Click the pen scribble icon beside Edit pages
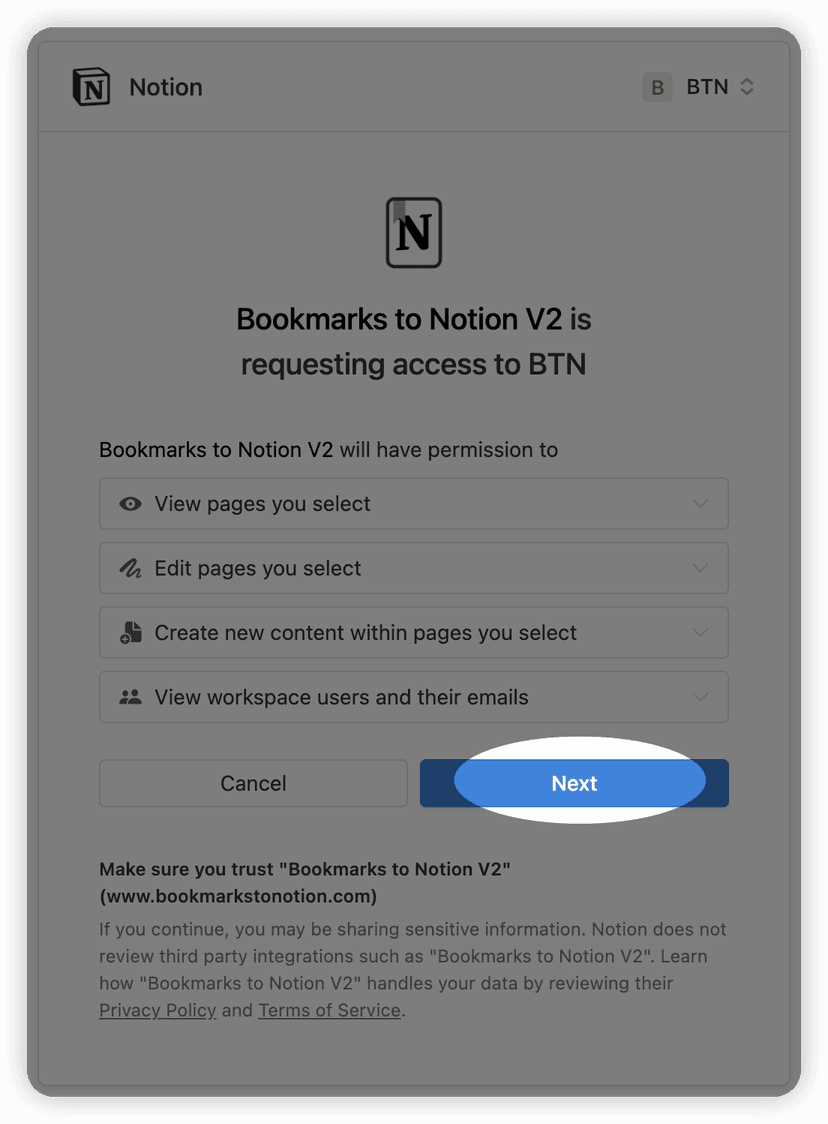 tap(130, 568)
